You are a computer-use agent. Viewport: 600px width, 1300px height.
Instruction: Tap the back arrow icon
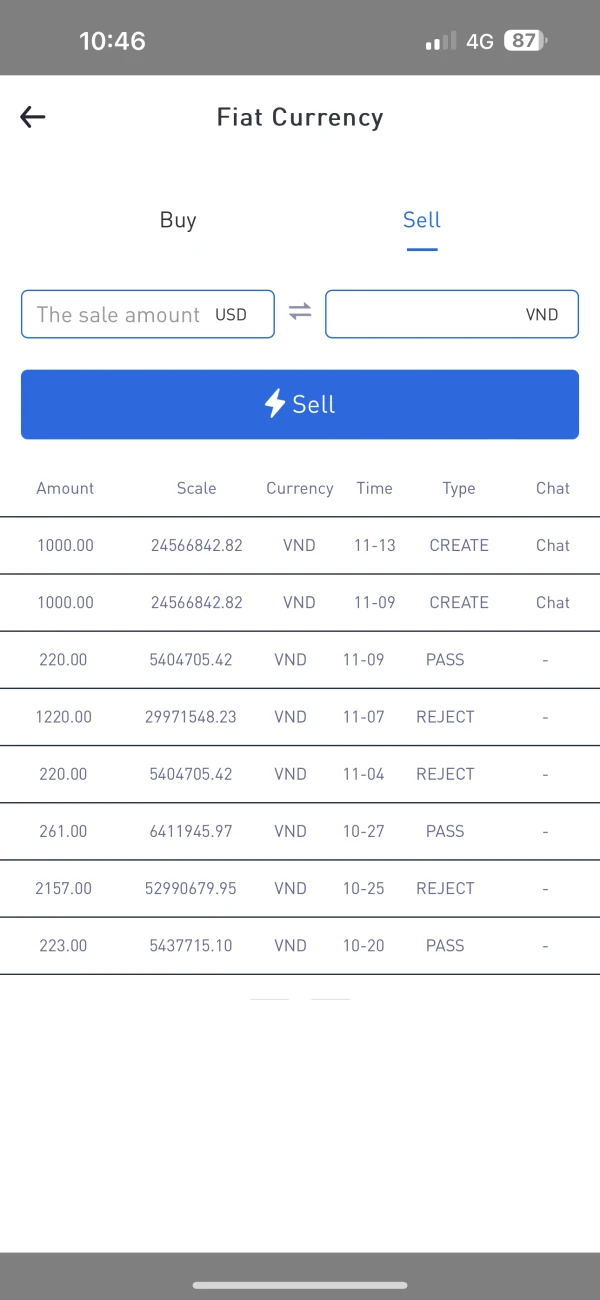[x=33, y=117]
